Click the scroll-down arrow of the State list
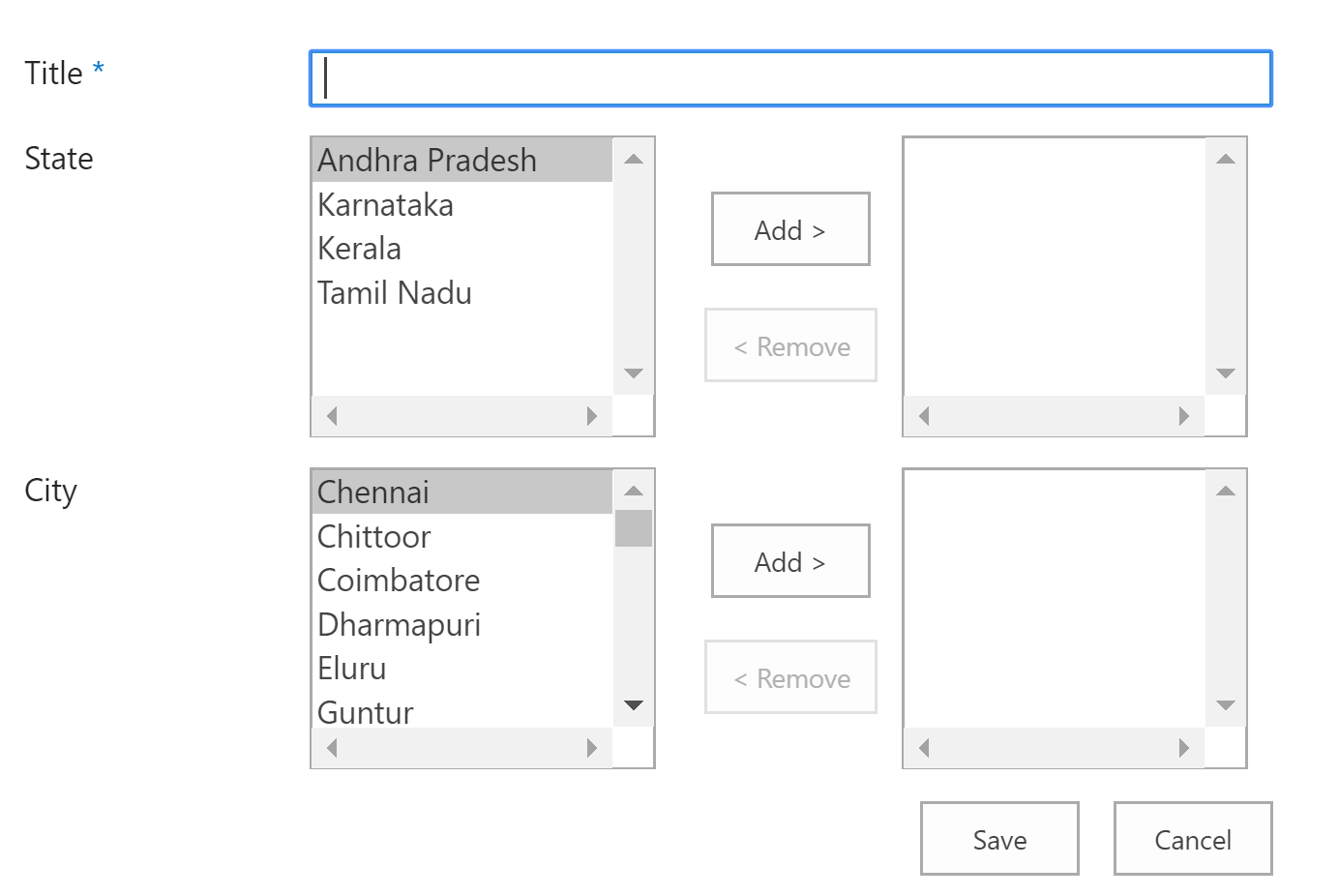Image resolution: width=1339 pixels, height=896 pixels. pos(634,373)
